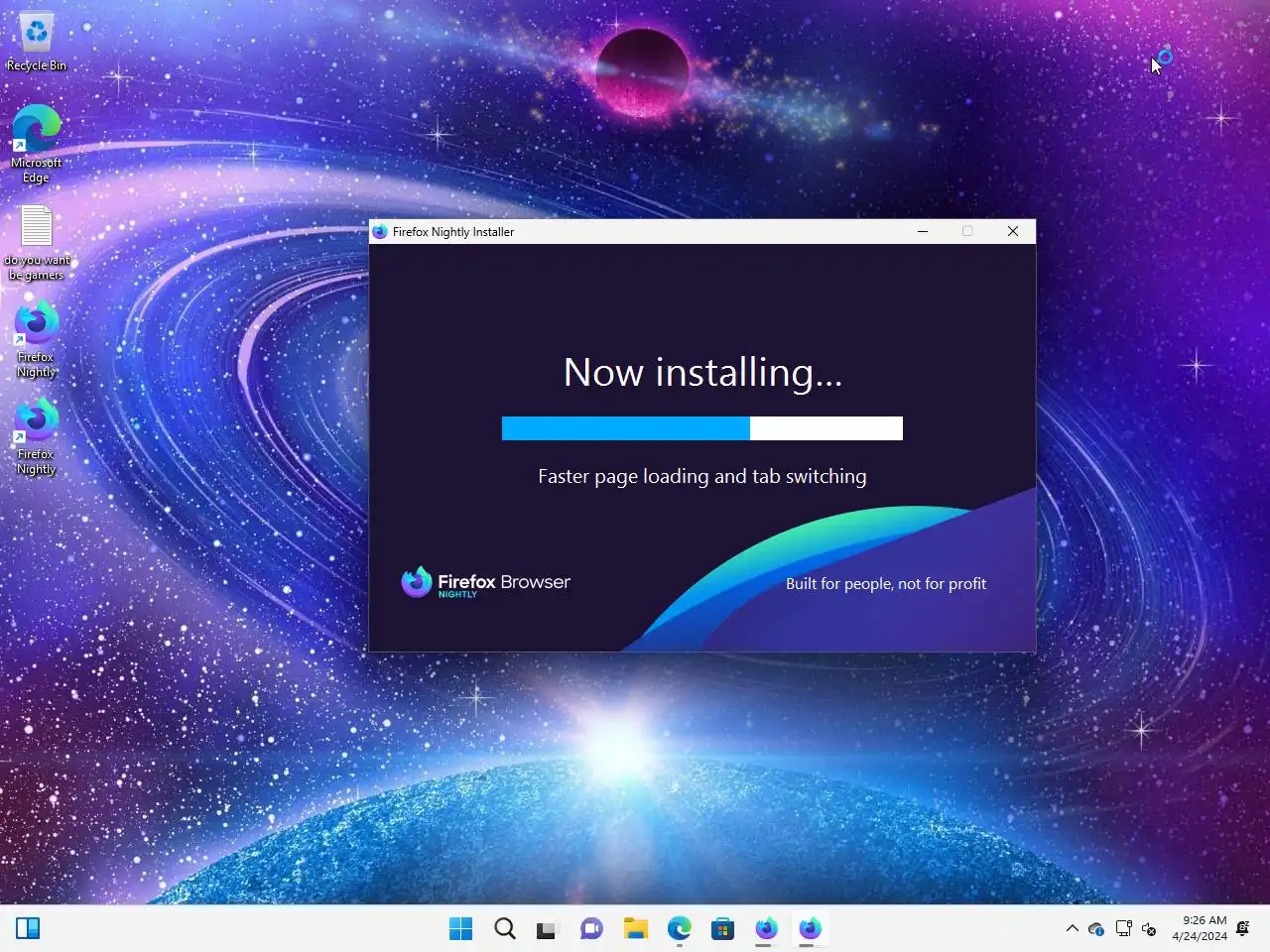This screenshot has height=952, width=1270.
Task: Open the Widgets panel from the taskbar
Action: point(28,928)
